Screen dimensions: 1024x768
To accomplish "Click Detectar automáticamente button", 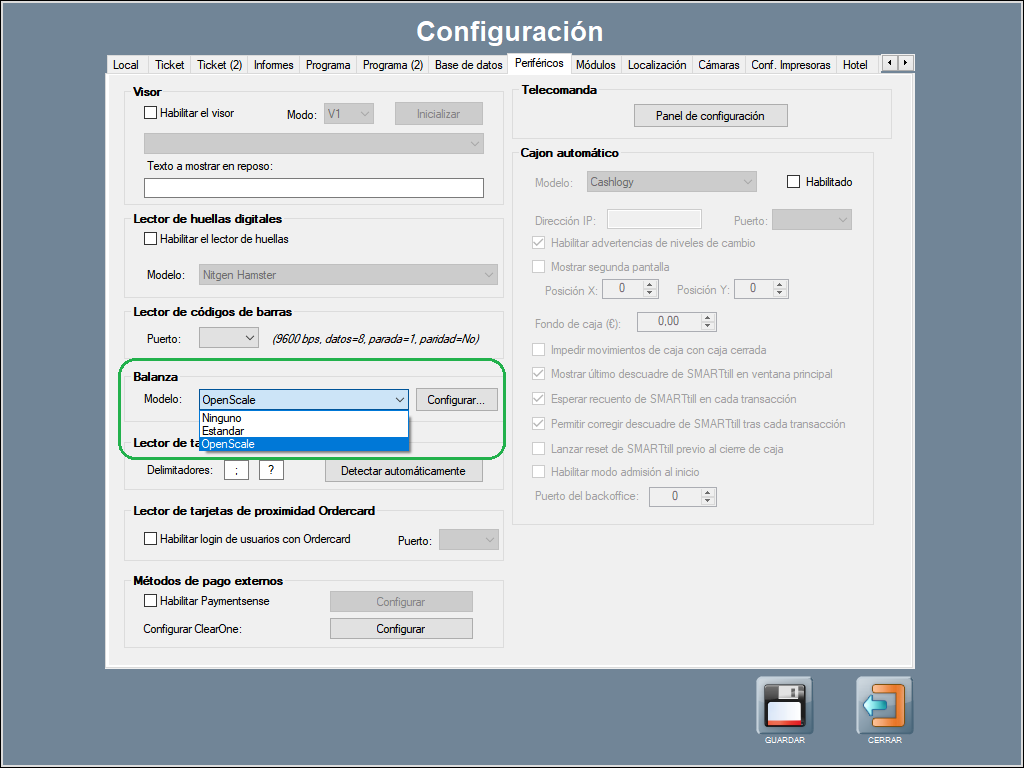I will pyautogui.click(x=403, y=471).
